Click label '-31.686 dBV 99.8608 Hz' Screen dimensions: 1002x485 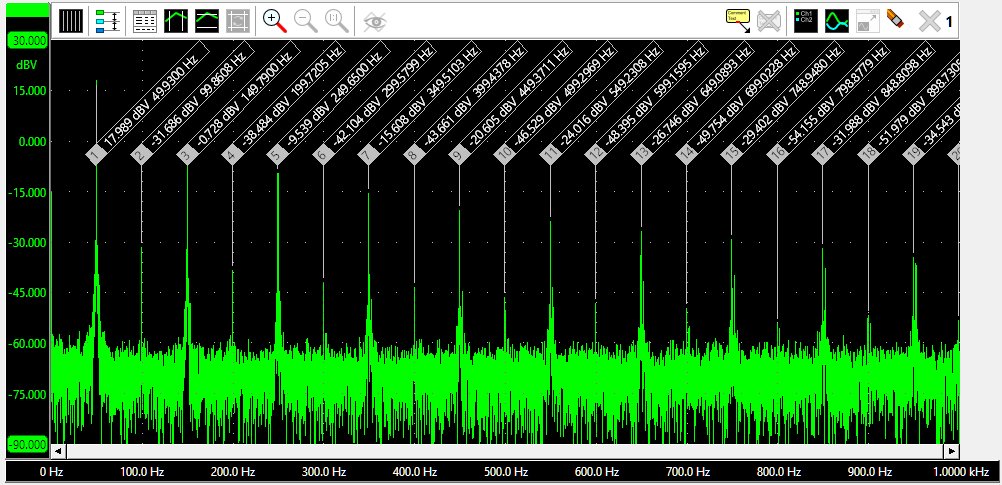coord(199,97)
